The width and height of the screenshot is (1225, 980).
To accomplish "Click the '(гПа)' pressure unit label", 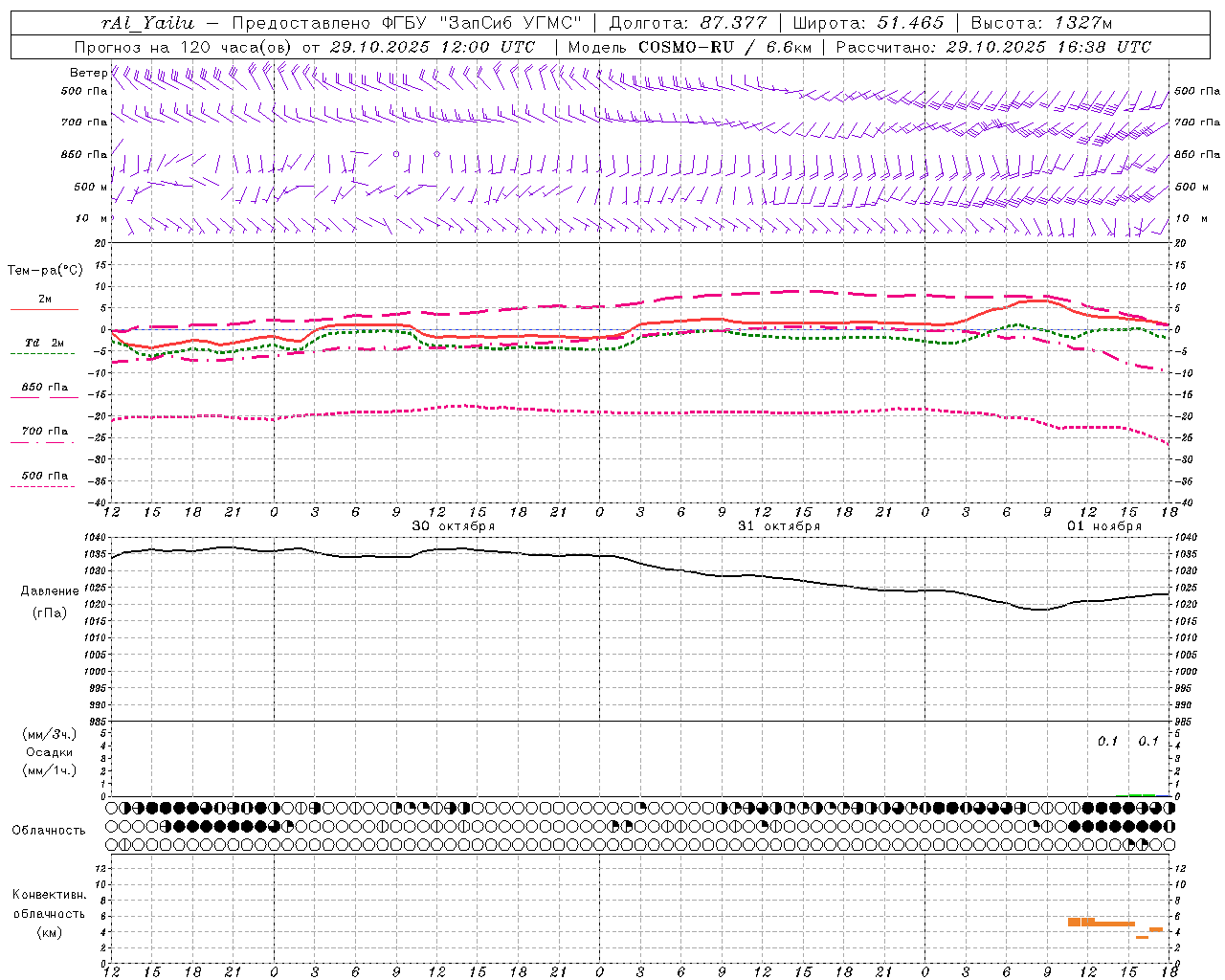I will click(x=50, y=613).
